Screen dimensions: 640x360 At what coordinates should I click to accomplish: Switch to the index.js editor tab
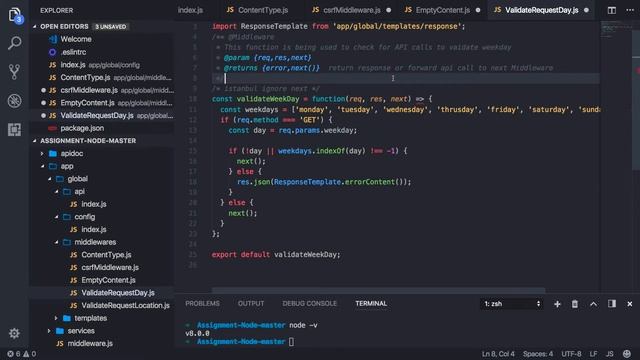190,10
